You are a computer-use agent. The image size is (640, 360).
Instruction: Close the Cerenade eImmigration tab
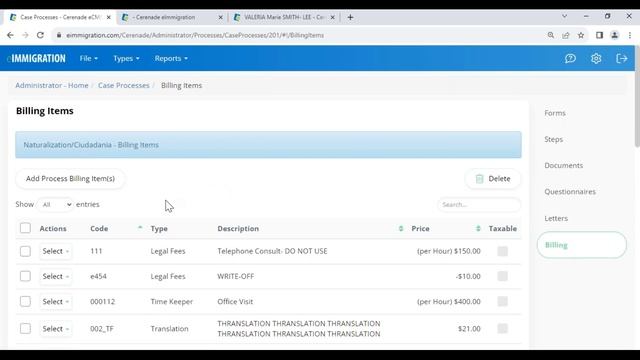[x=220, y=17]
